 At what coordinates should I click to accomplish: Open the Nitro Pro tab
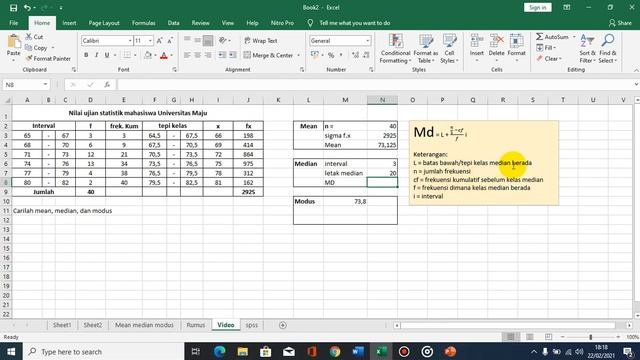point(282,23)
